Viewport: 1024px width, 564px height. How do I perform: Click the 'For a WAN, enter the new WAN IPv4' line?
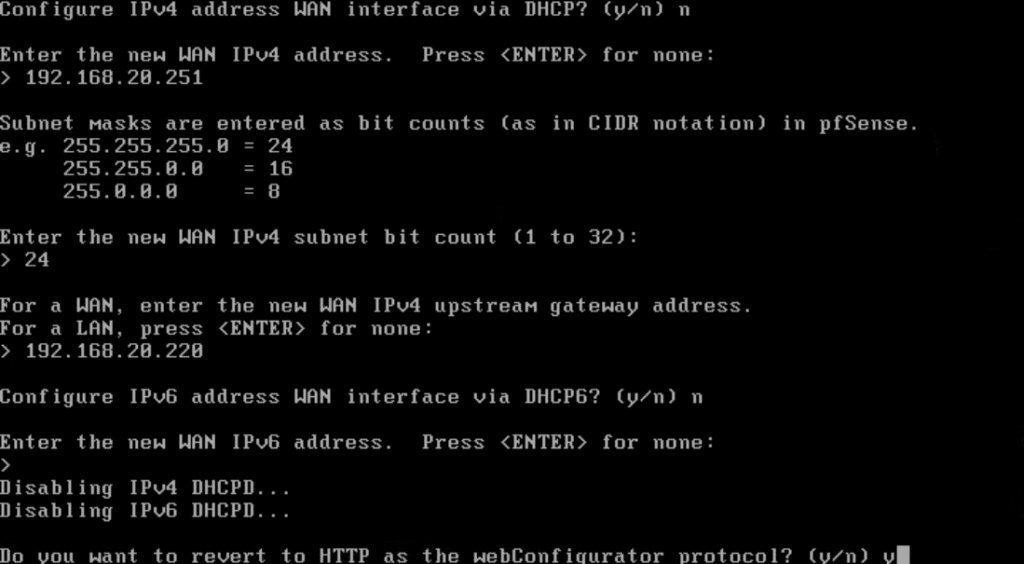point(376,306)
